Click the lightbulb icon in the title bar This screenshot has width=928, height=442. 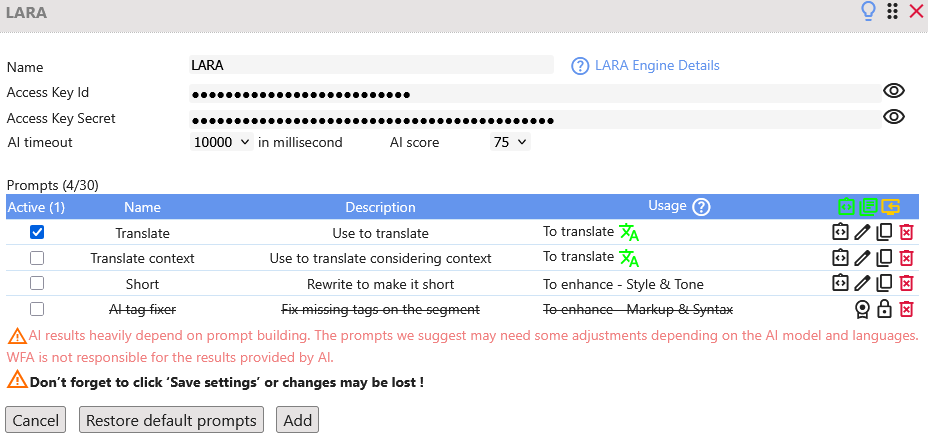point(868,11)
